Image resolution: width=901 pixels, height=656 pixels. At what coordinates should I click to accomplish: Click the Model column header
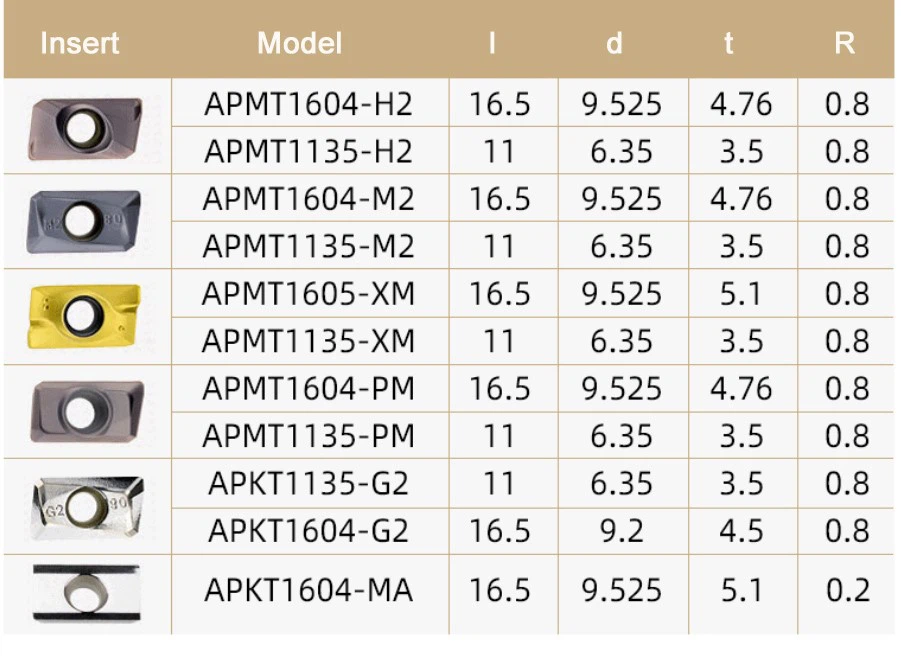299,43
